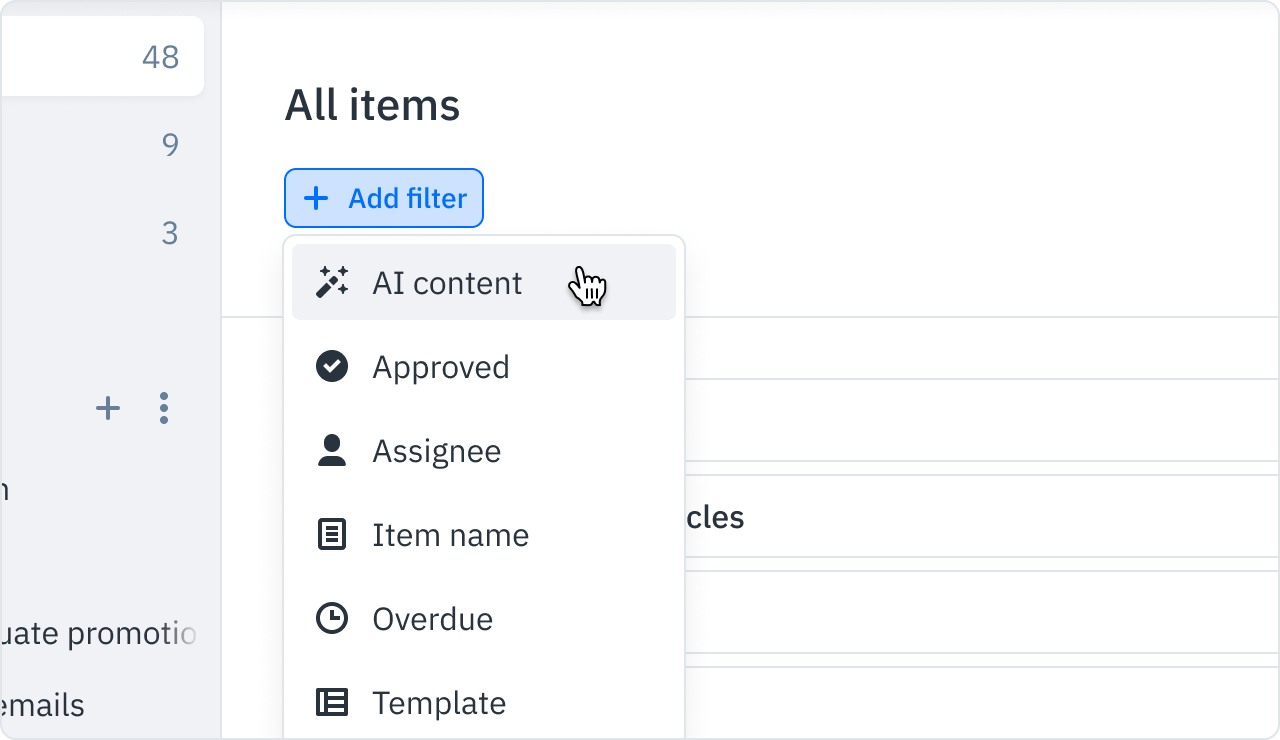
Task: Open the sidebar item showing 48
Action: point(100,57)
